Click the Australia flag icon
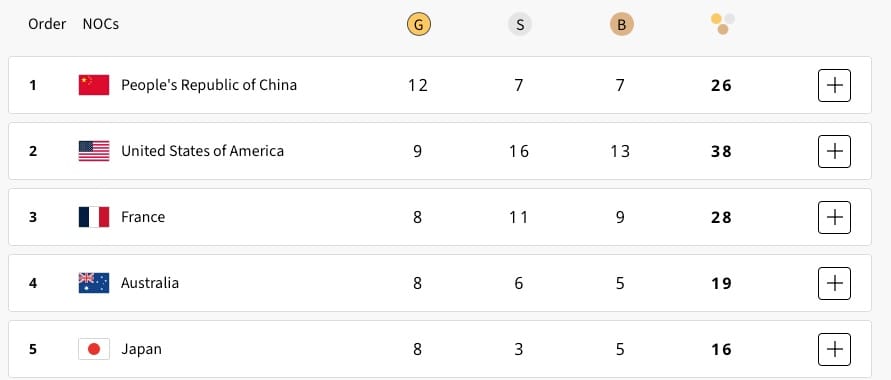This screenshot has height=380, width=891. click(x=94, y=283)
